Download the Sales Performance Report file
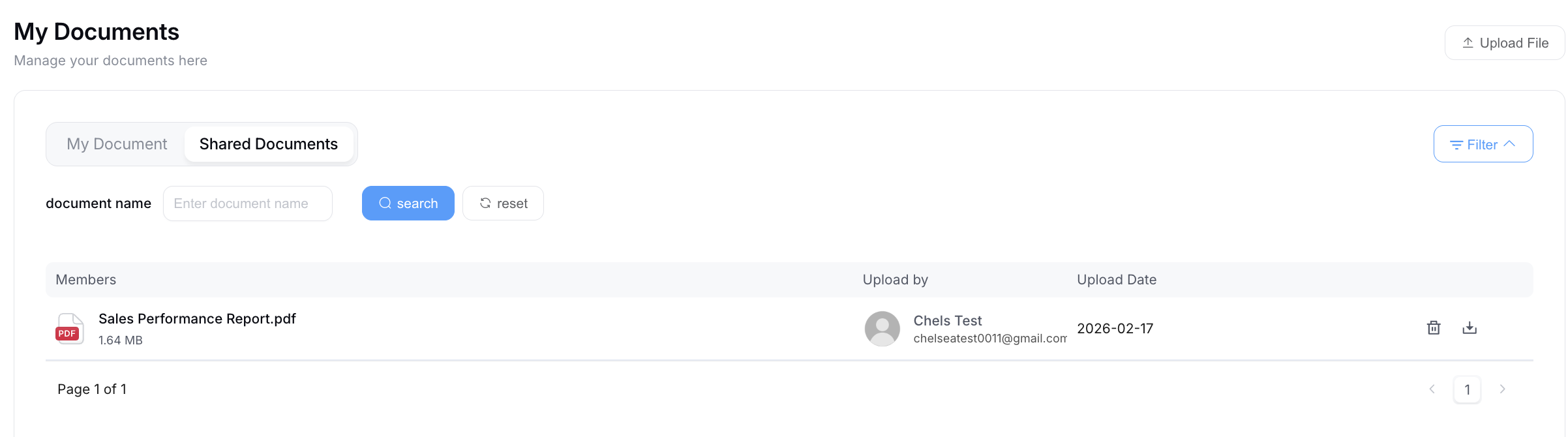Image resolution: width=1568 pixels, height=437 pixels. [x=1469, y=327]
